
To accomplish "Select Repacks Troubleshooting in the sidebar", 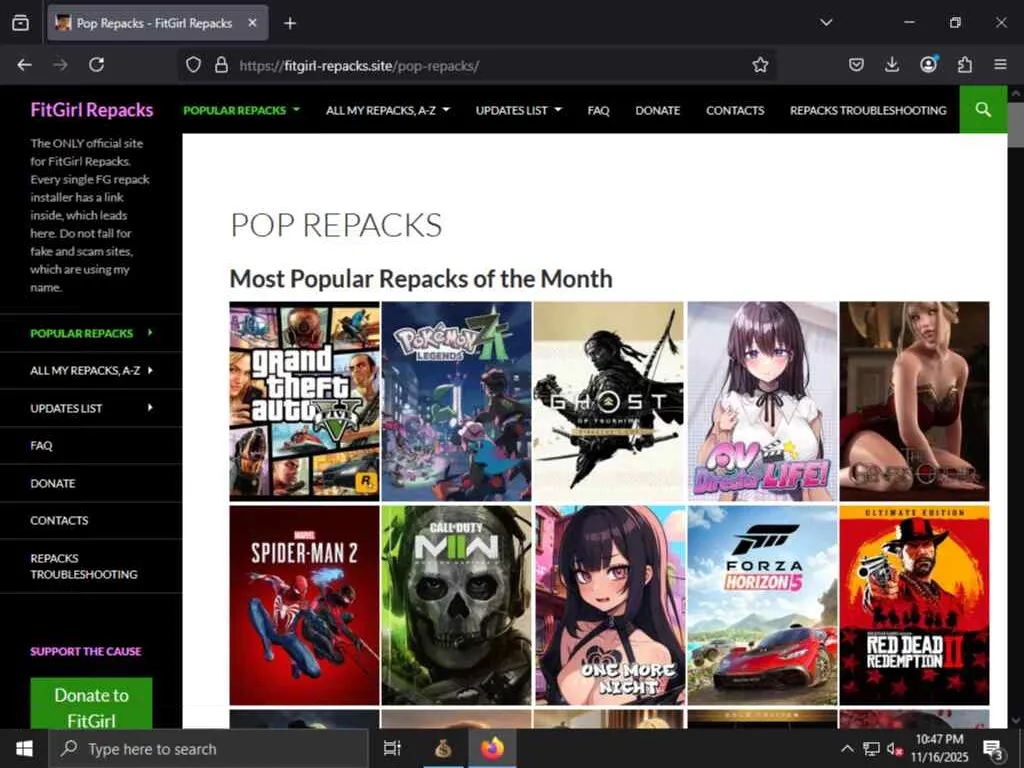I will pyautogui.click(x=84, y=566).
